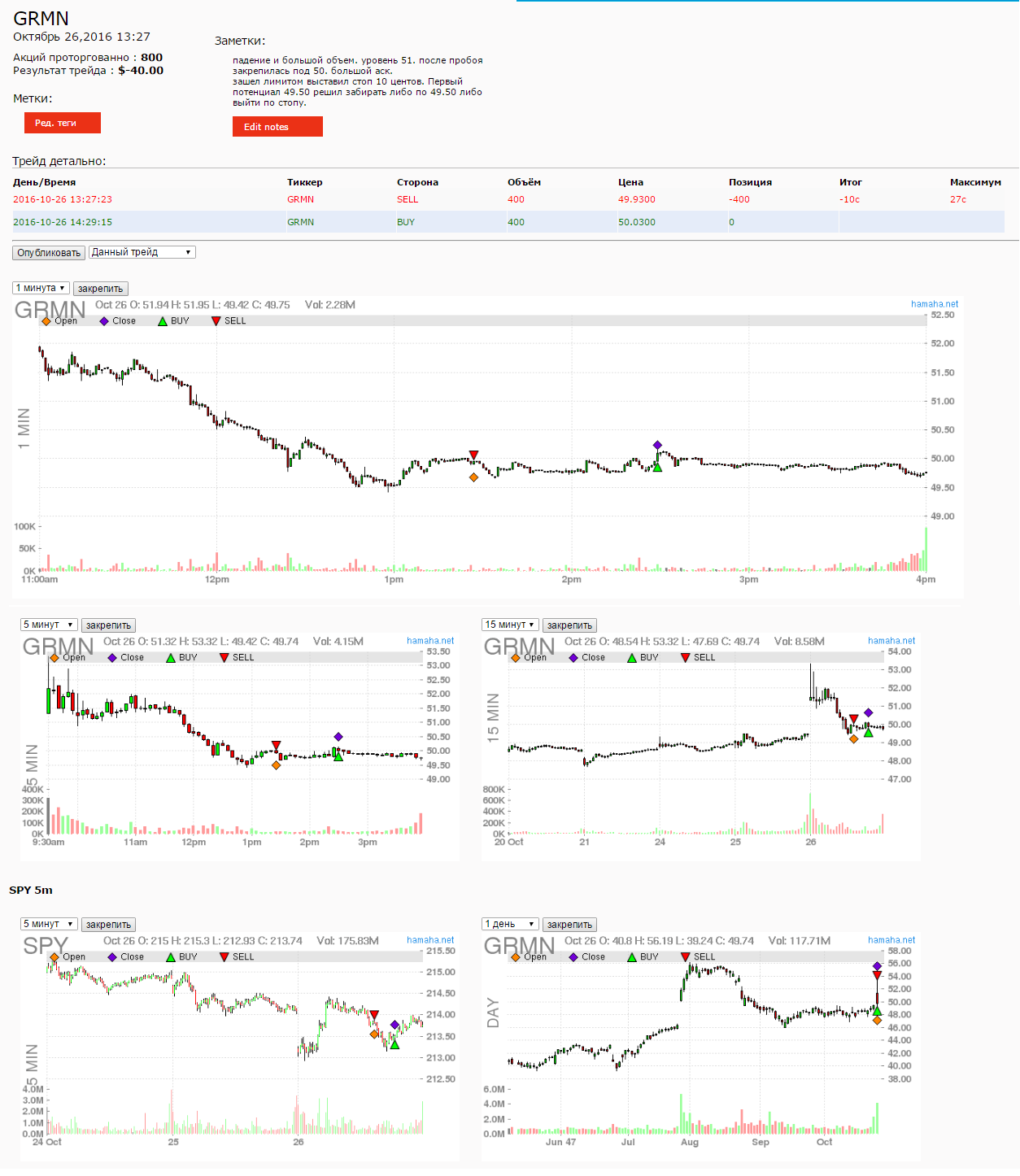Open the hamaha.net link on the DAY chart
The image size is (1020, 1176).
pyautogui.click(x=891, y=940)
